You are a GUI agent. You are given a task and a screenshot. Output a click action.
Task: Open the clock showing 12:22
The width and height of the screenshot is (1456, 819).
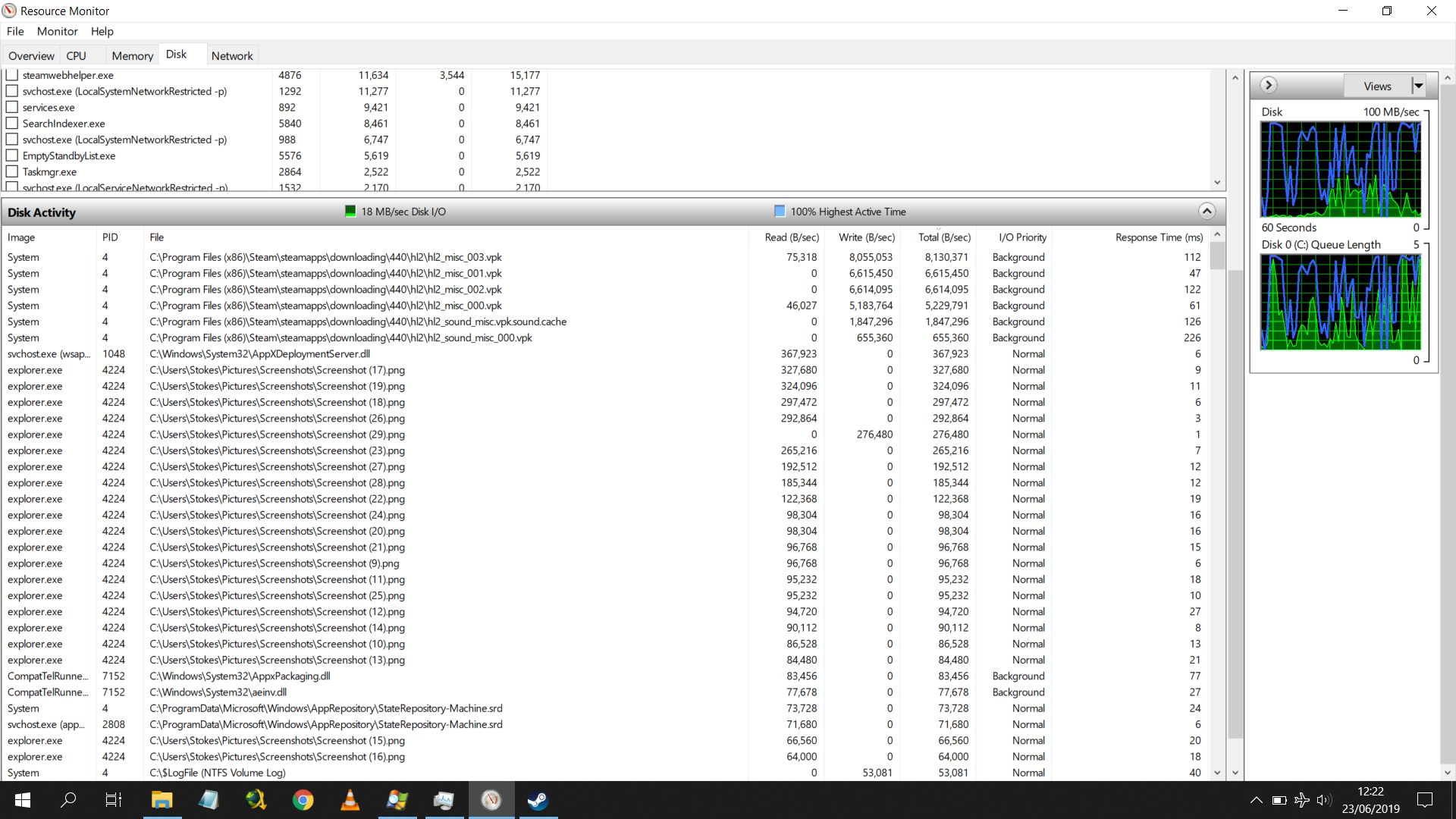1370,800
